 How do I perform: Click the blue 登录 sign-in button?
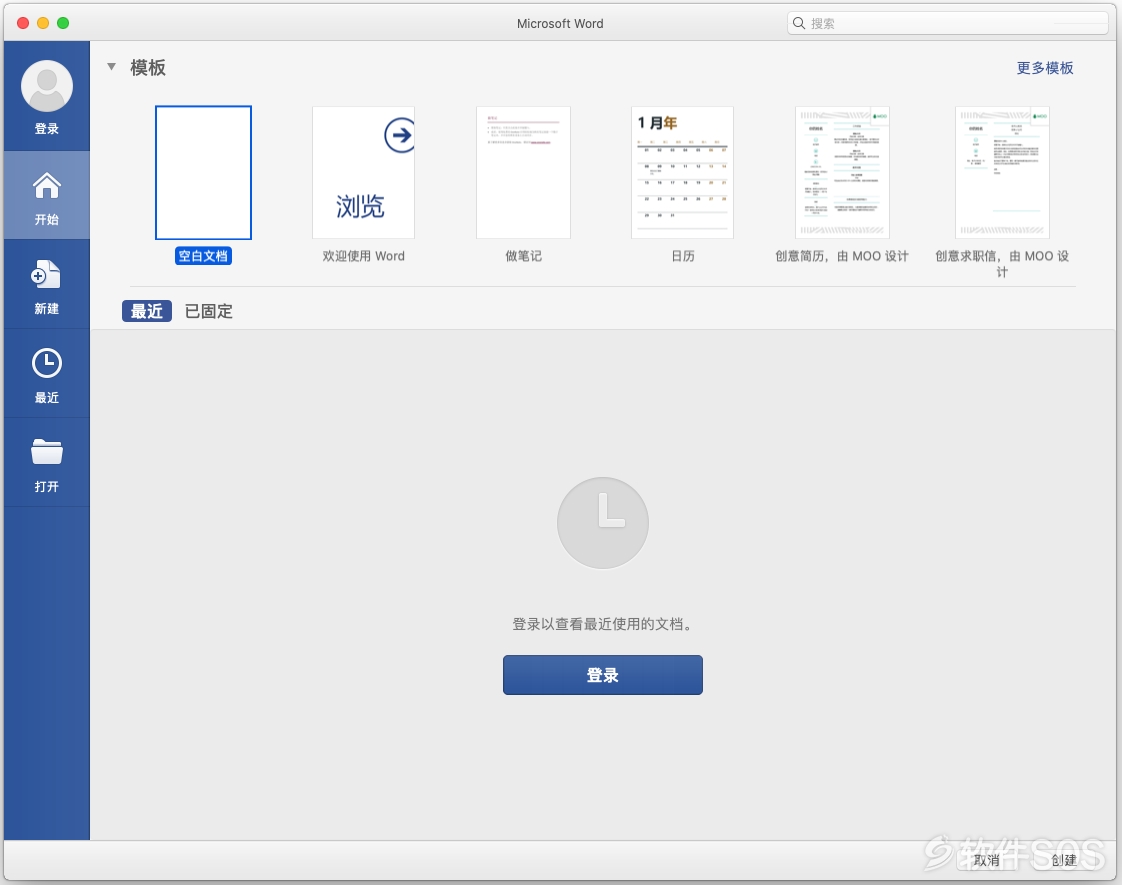pos(603,675)
